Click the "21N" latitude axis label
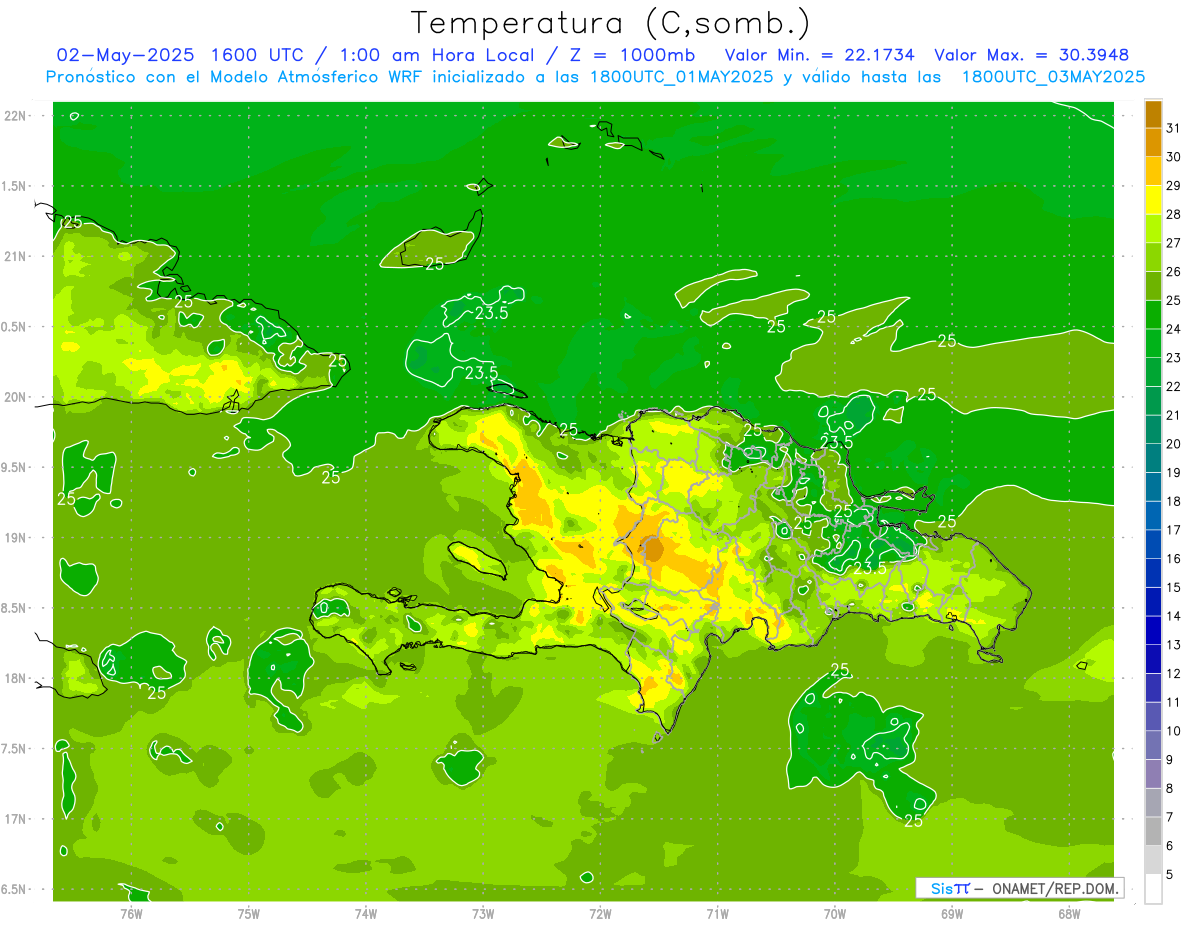1200x927 pixels. [x=17, y=256]
